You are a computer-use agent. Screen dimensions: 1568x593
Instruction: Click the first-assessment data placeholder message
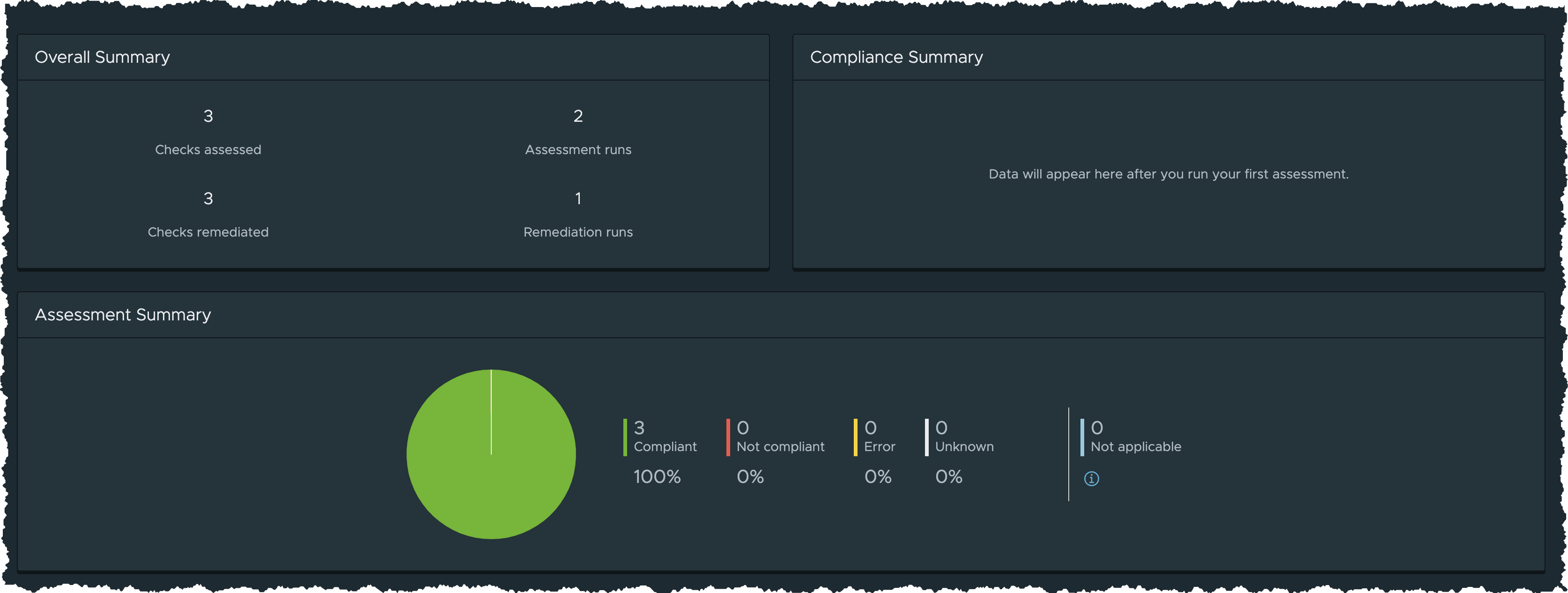click(x=1169, y=174)
